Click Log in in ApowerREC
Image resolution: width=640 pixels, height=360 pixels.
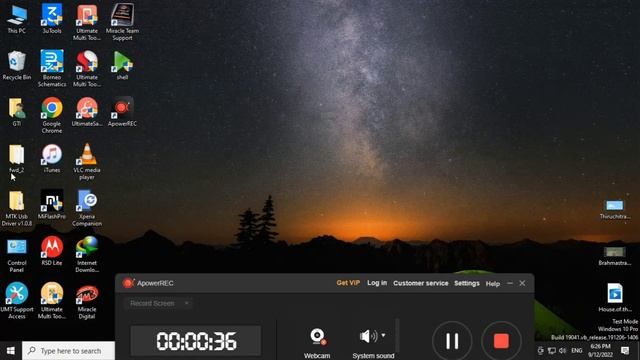point(377,283)
